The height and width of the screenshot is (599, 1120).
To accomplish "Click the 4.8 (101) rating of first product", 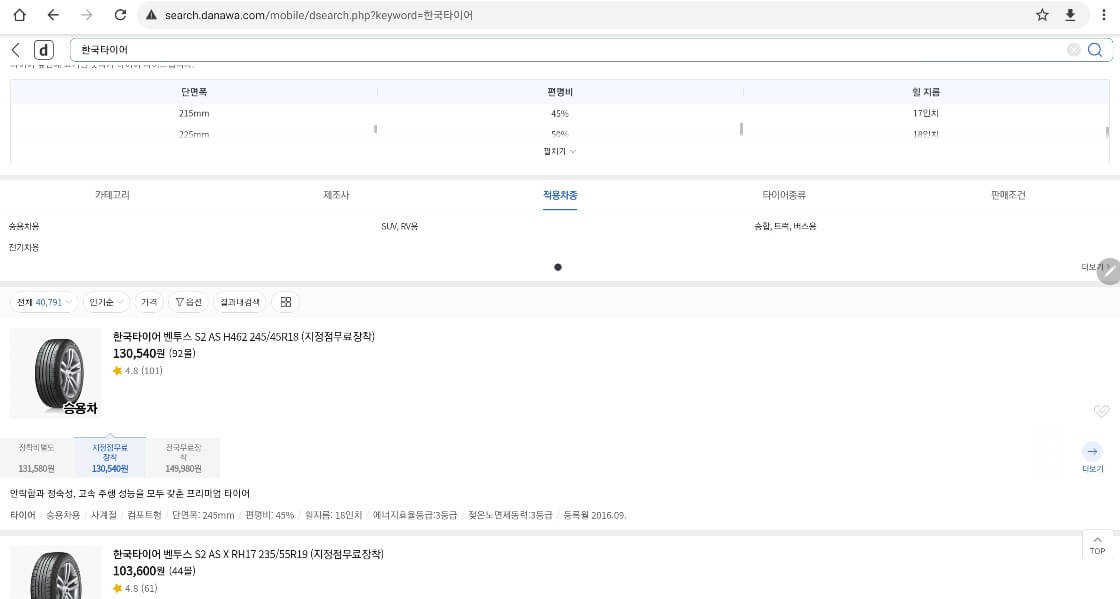I will tap(138, 371).
